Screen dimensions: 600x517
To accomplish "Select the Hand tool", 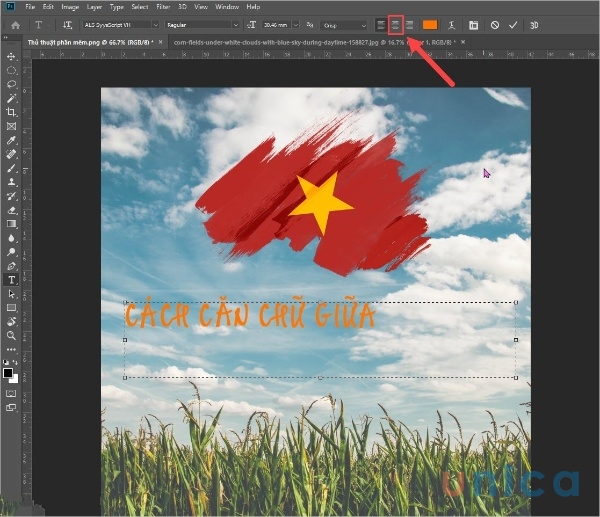I will (11, 321).
